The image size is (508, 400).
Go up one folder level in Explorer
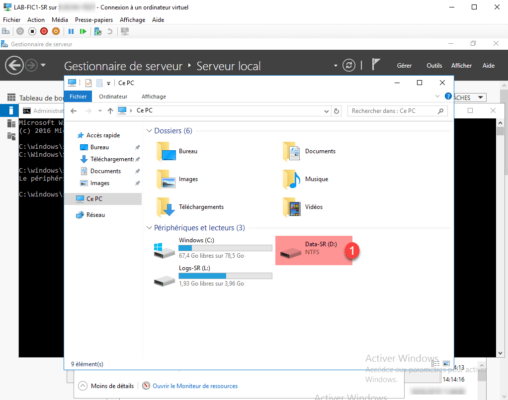[110, 111]
